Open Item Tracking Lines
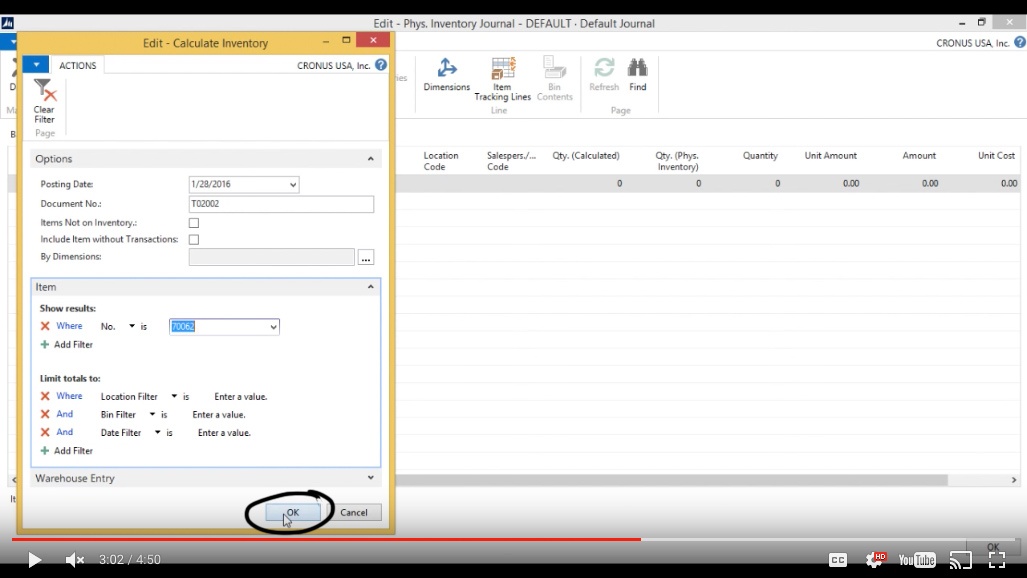The height and width of the screenshot is (578, 1027). point(502,79)
